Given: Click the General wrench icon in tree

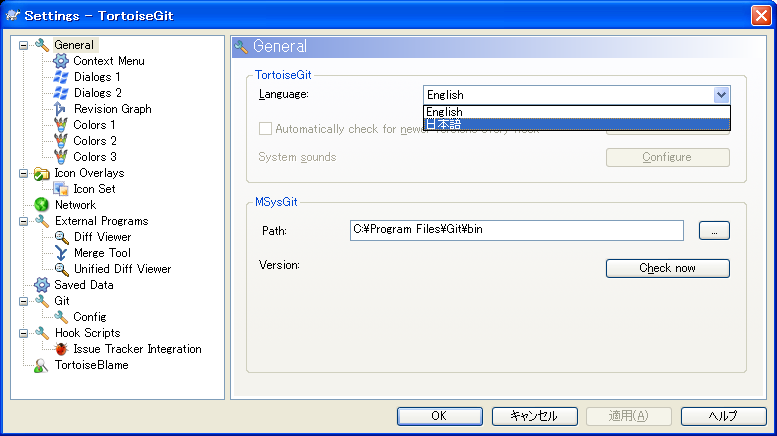Looking at the screenshot, I should (x=42, y=45).
